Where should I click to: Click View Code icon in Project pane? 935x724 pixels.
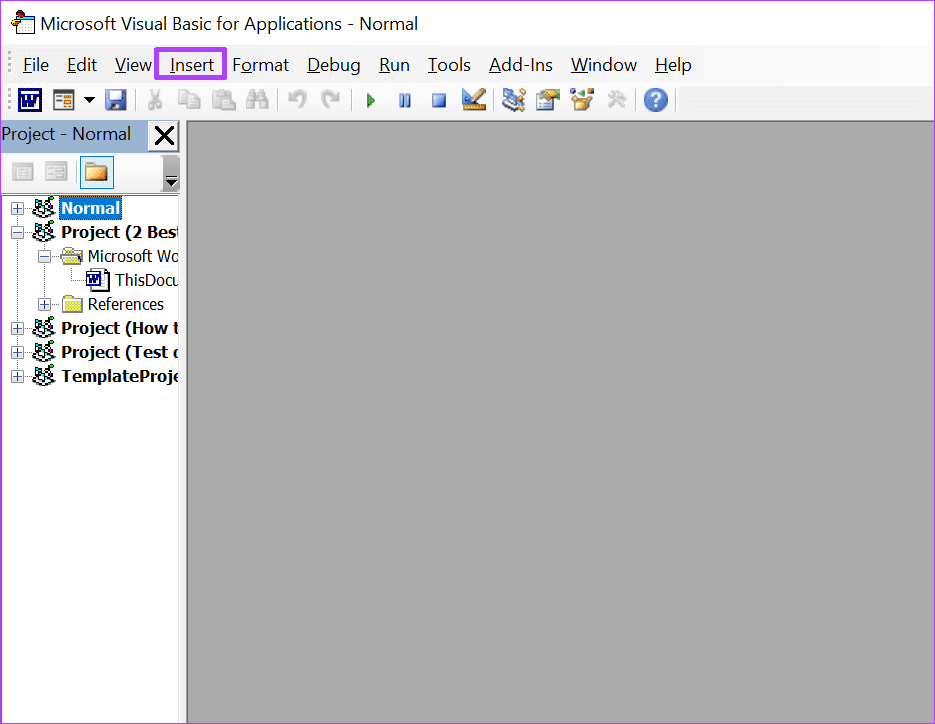23,172
